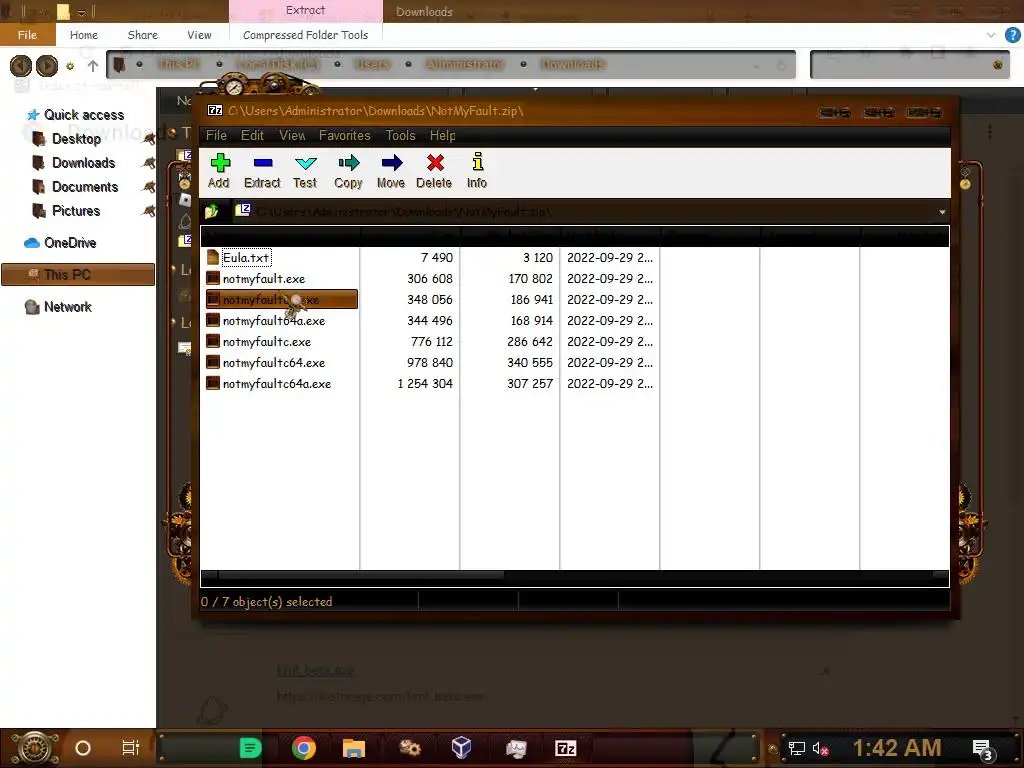Select the notmyfault.exe file
Screen dimensions: 1024x768
coord(264,279)
